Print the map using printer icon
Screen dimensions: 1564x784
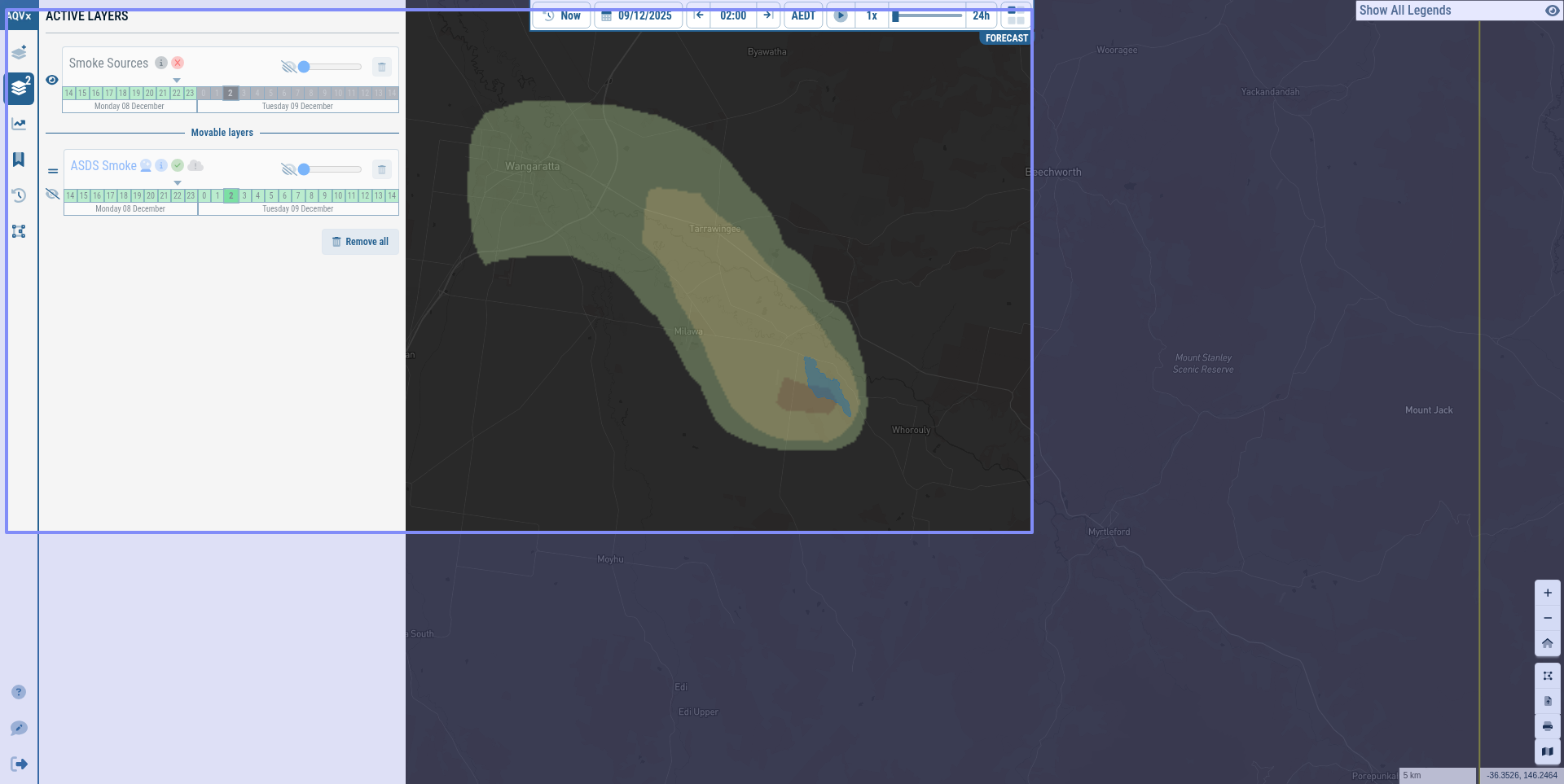click(1548, 726)
